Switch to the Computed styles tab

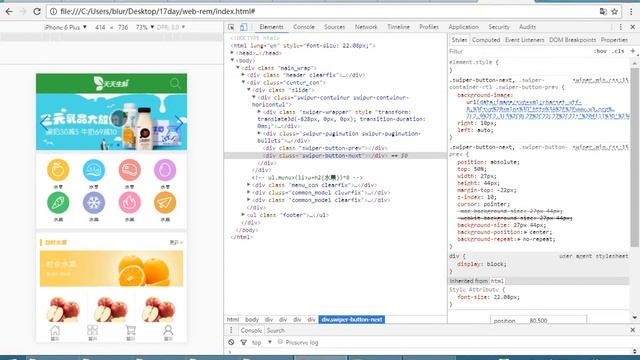(x=486, y=40)
